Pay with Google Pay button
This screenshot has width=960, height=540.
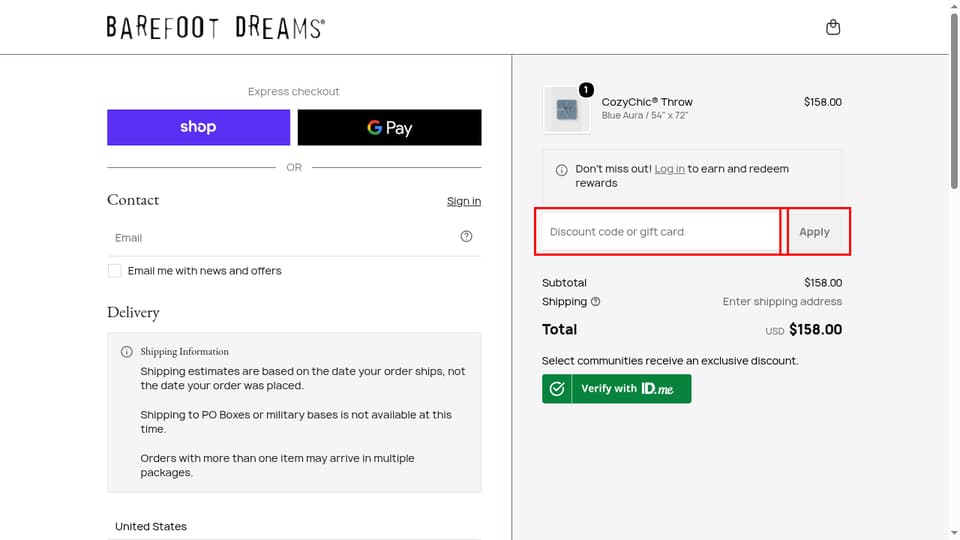(x=389, y=127)
